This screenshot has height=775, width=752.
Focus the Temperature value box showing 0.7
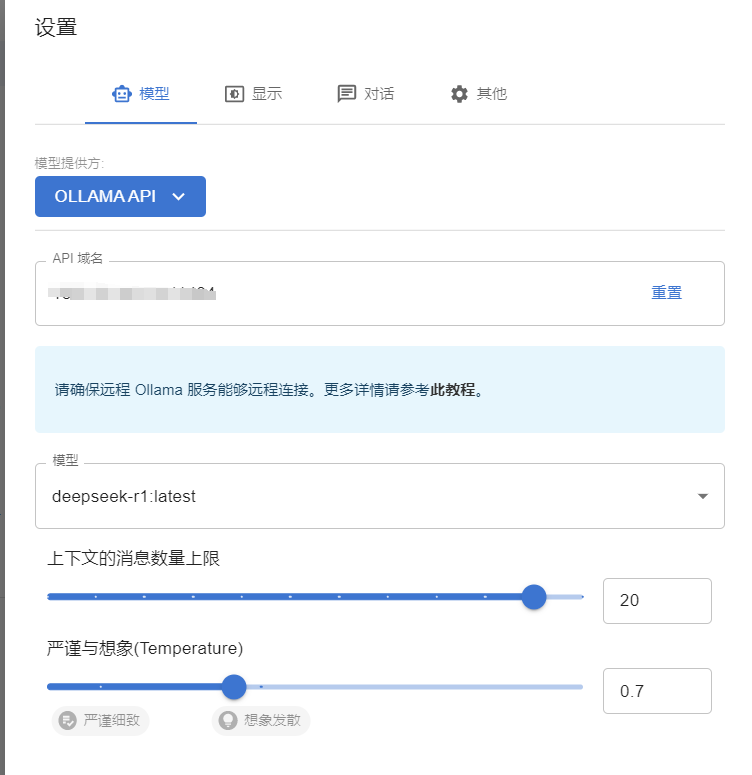(x=657, y=691)
